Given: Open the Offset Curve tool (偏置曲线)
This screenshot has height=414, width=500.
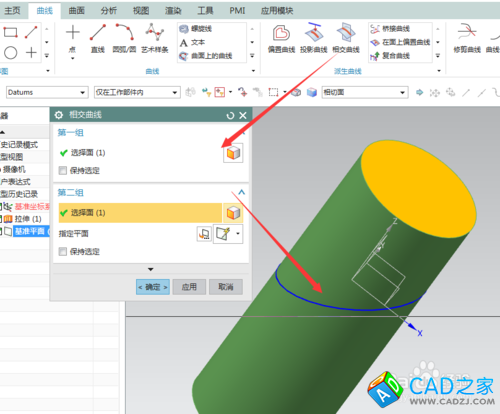Looking at the screenshot, I should (x=281, y=34).
